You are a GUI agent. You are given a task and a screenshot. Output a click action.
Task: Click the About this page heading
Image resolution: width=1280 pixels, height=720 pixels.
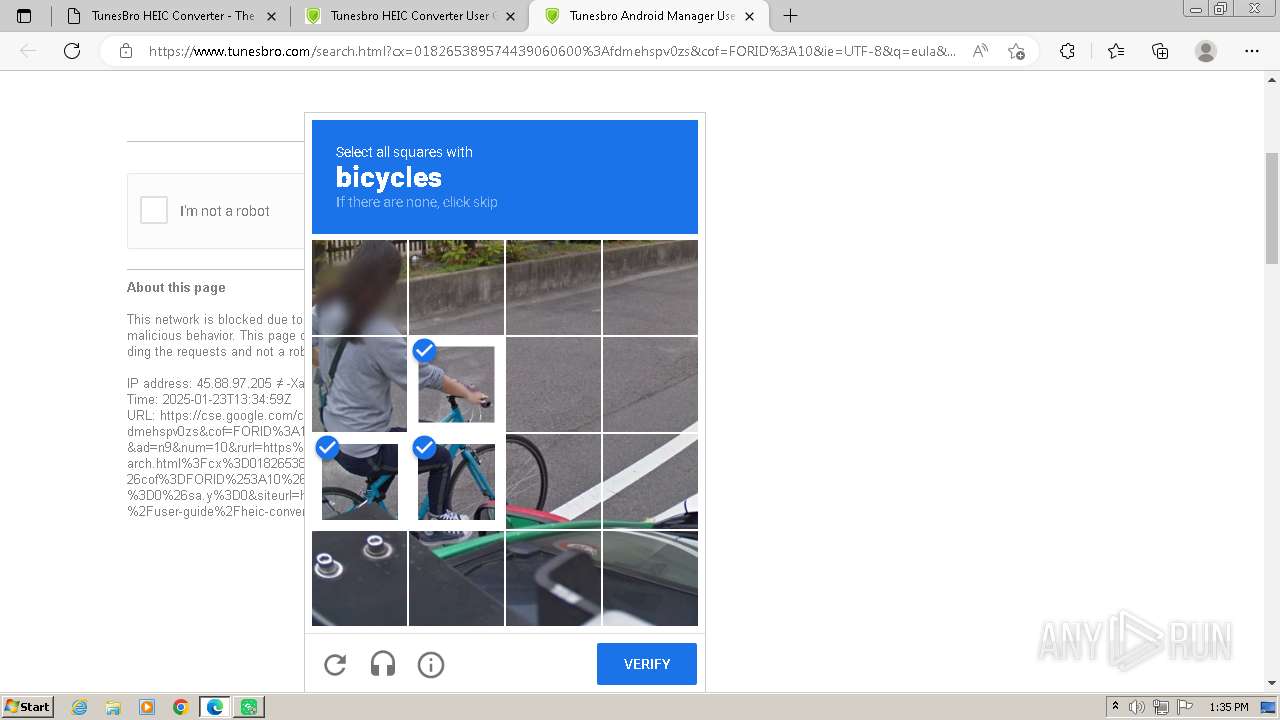[176, 287]
